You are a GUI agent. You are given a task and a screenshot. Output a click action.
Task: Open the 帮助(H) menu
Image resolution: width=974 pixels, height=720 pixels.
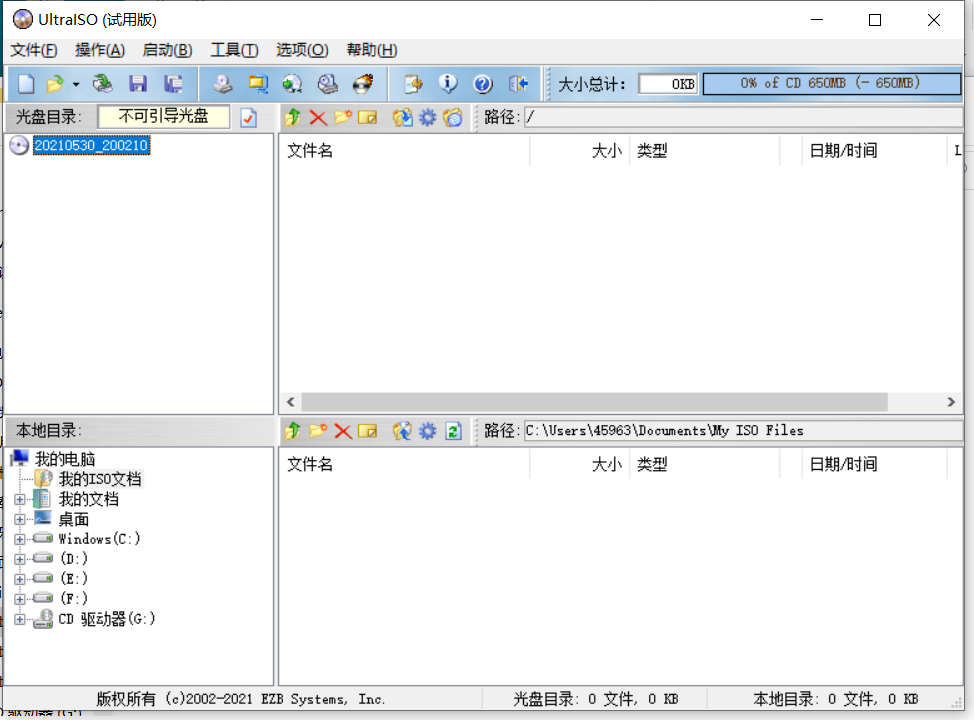(371, 50)
